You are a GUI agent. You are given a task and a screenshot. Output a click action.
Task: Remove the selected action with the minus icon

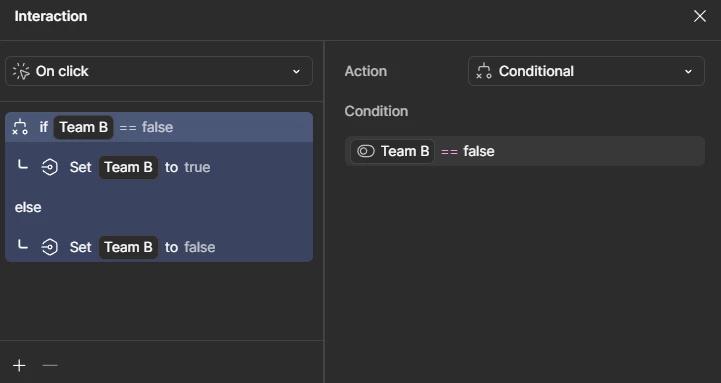pyautogui.click(x=50, y=366)
